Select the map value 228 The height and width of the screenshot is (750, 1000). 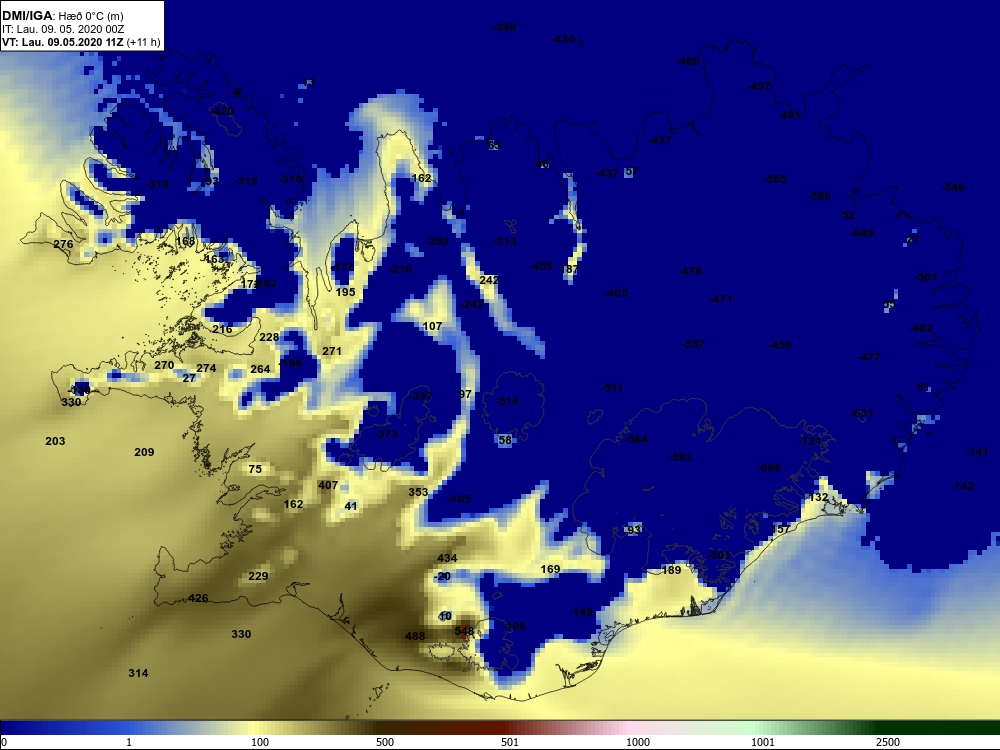tap(269, 337)
